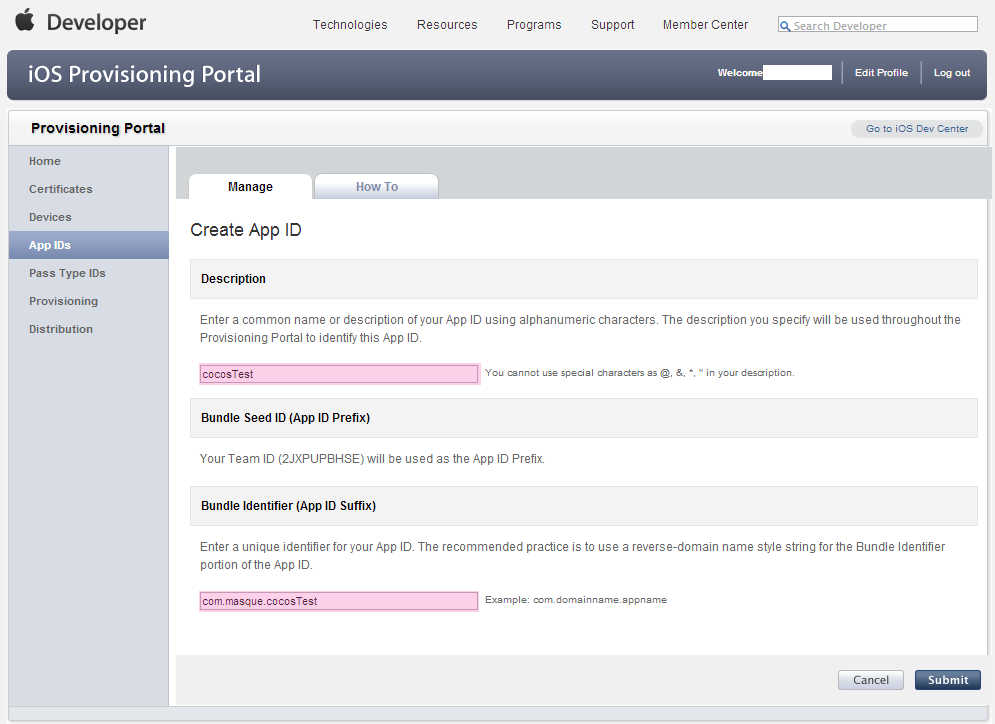Viewport: 995px width, 724px height.
Task: Click the special characters warning text
Action: (639, 372)
